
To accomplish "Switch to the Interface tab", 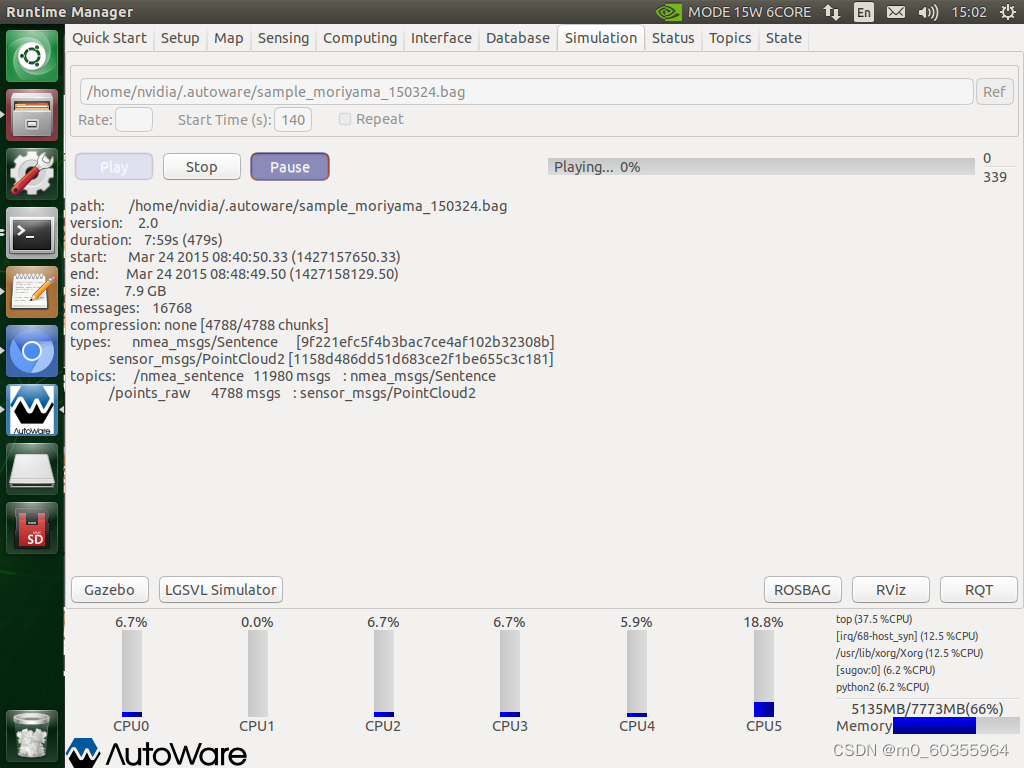I will [441, 38].
